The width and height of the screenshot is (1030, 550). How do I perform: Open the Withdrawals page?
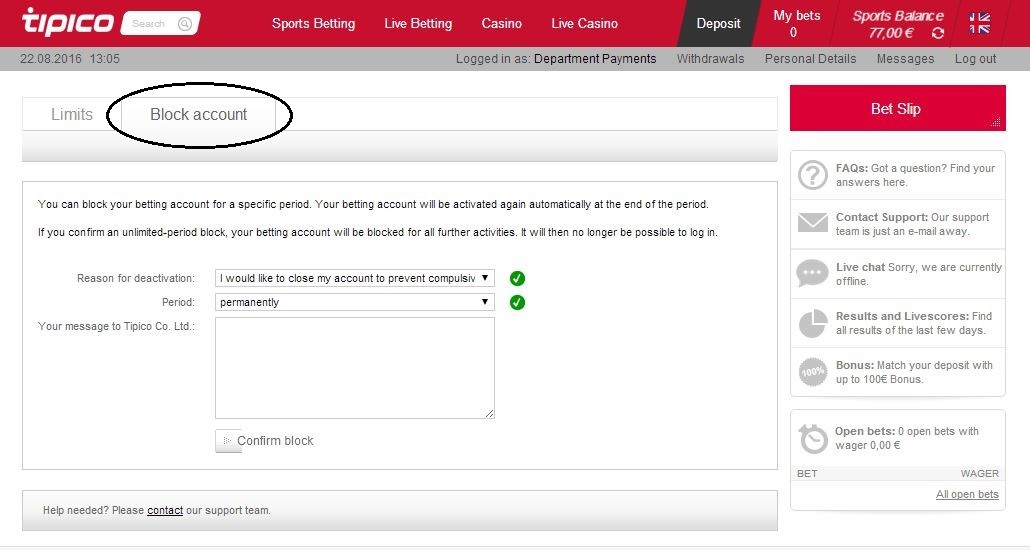tap(710, 58)
